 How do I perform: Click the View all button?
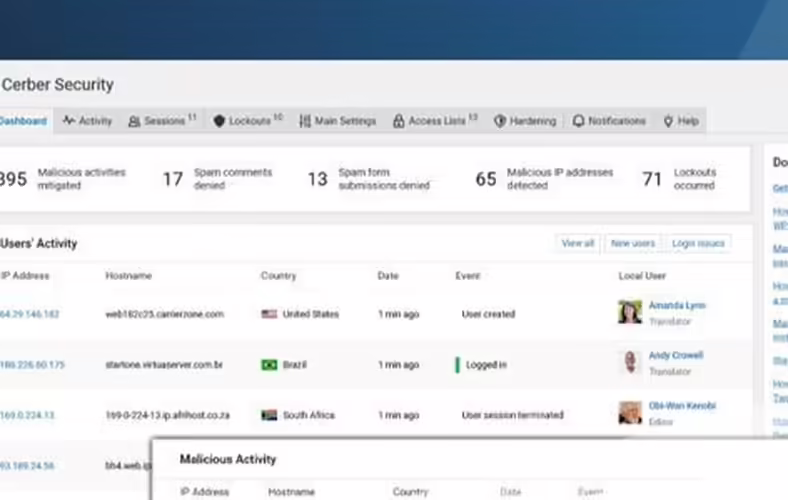pos(577,244)
